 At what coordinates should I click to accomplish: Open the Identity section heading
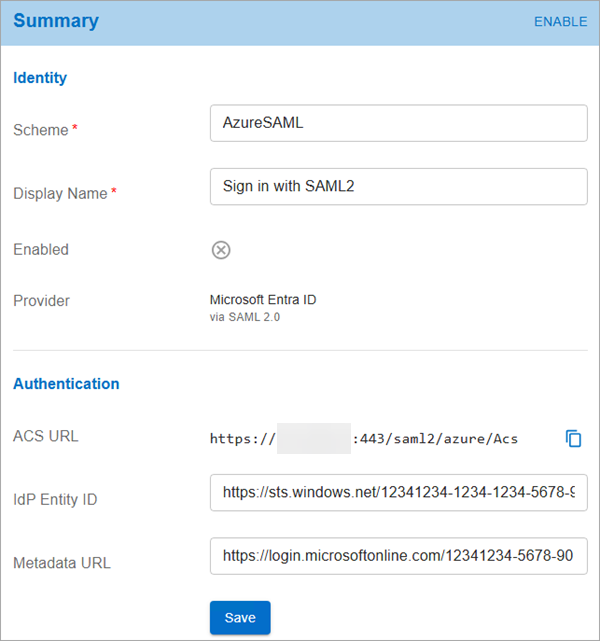(40, 78)
